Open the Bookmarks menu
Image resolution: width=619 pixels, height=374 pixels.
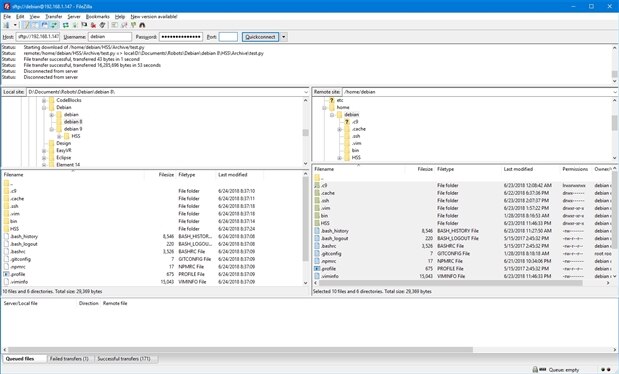pyautogui.click(x=98, y=17)
